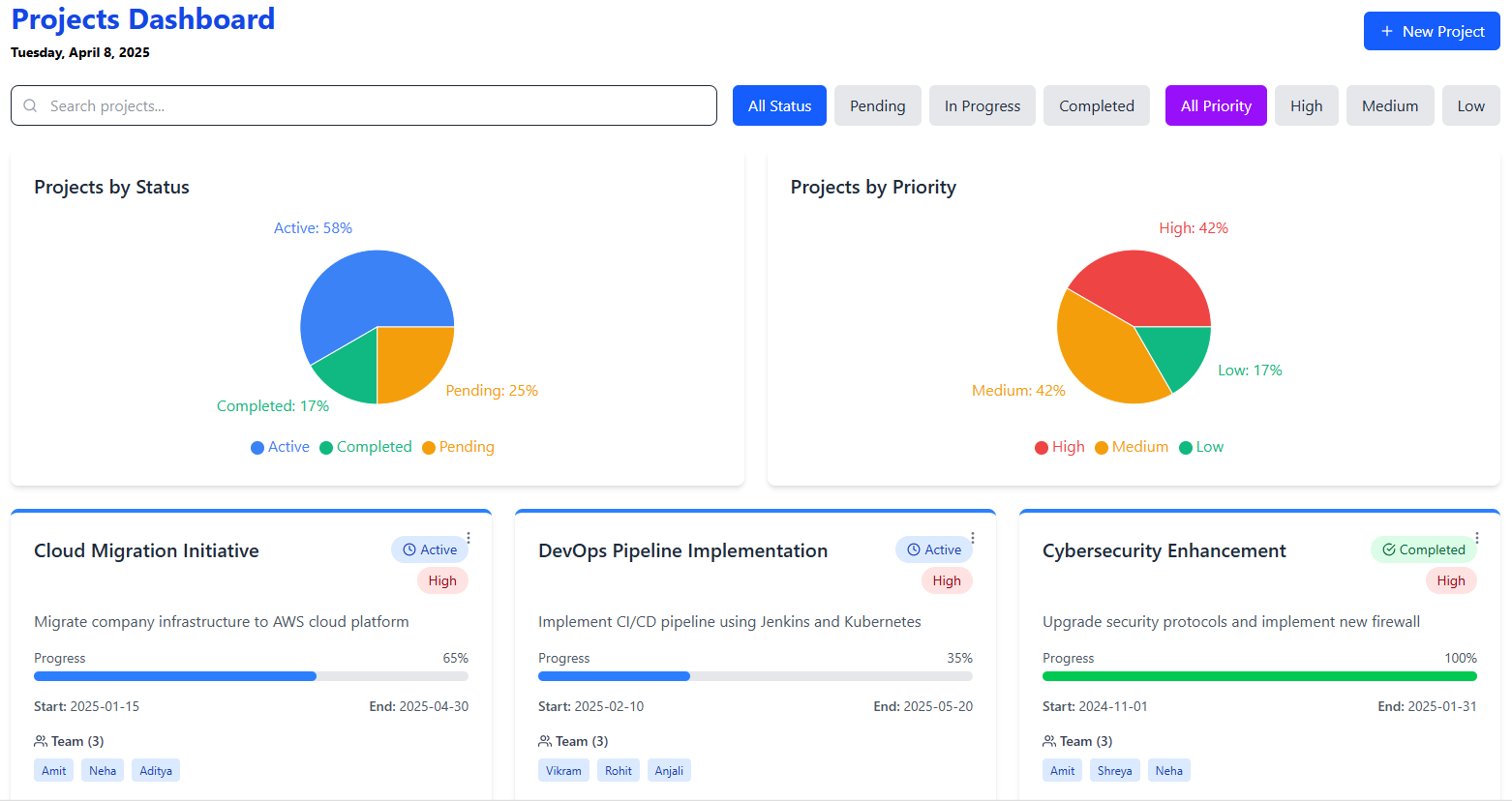Toggle the Active series in the status chart legend
The width and height of the screenshot is (1512, 801).
(280, 446)
